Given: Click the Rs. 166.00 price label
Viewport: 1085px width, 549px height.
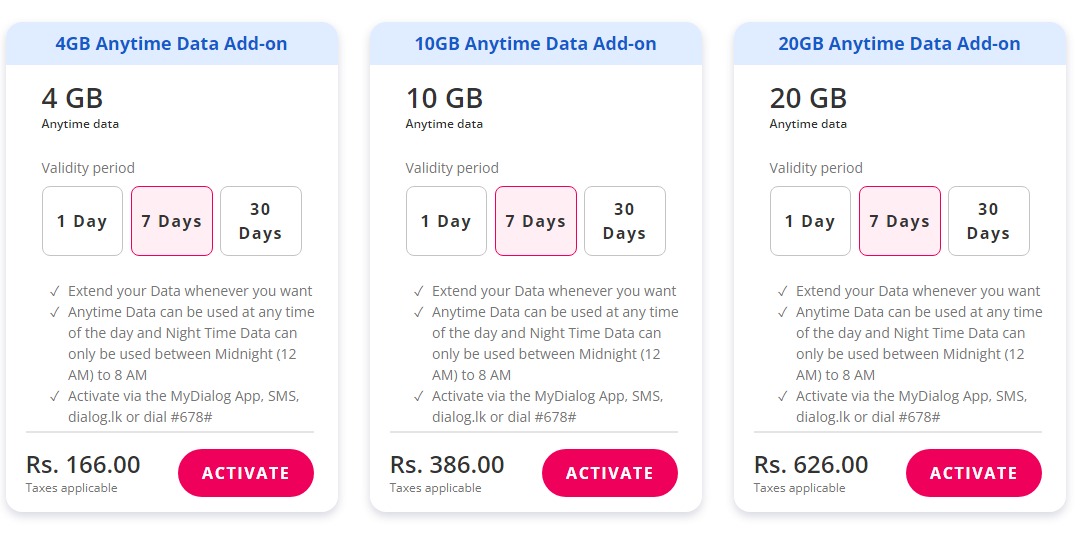Looking at the screenshot, I should [x=83, y=465].
